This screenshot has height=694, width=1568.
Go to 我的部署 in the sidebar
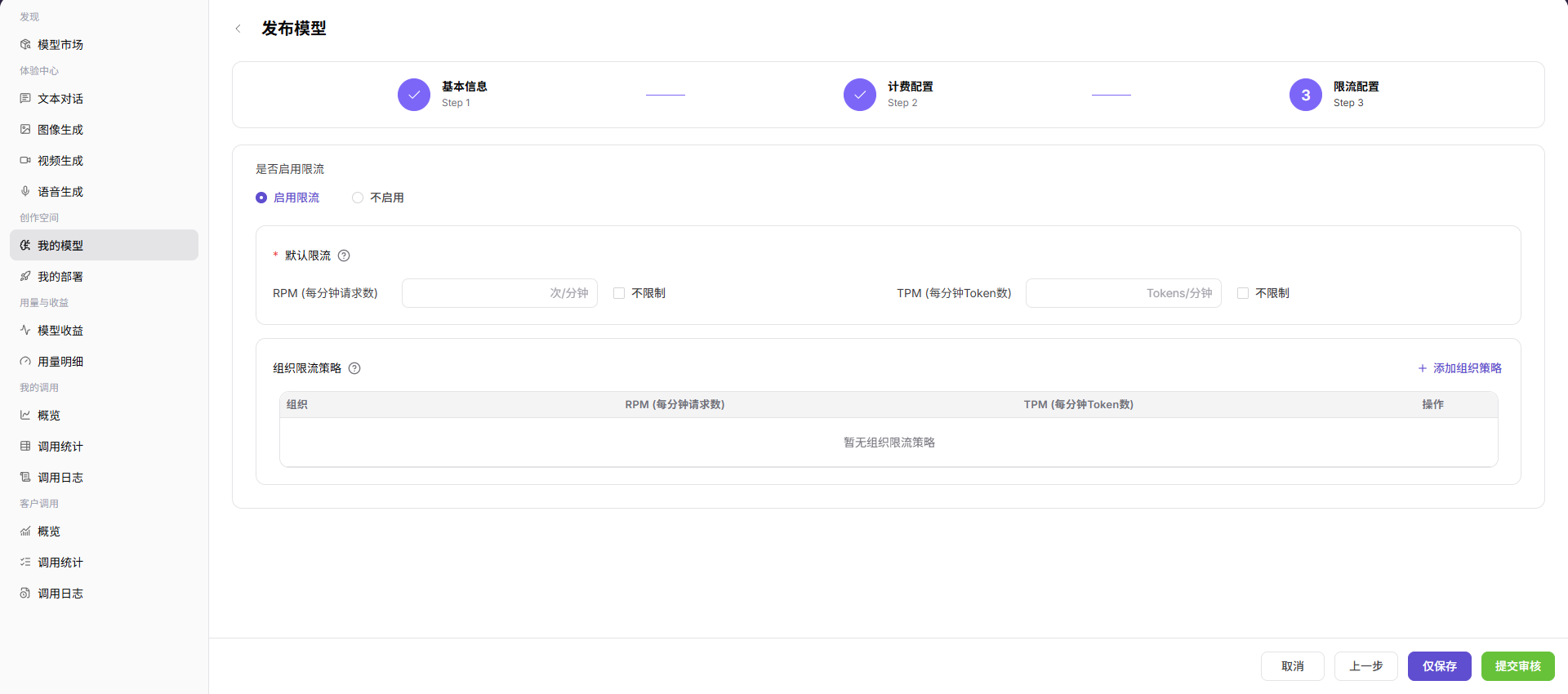click(104, 276)
